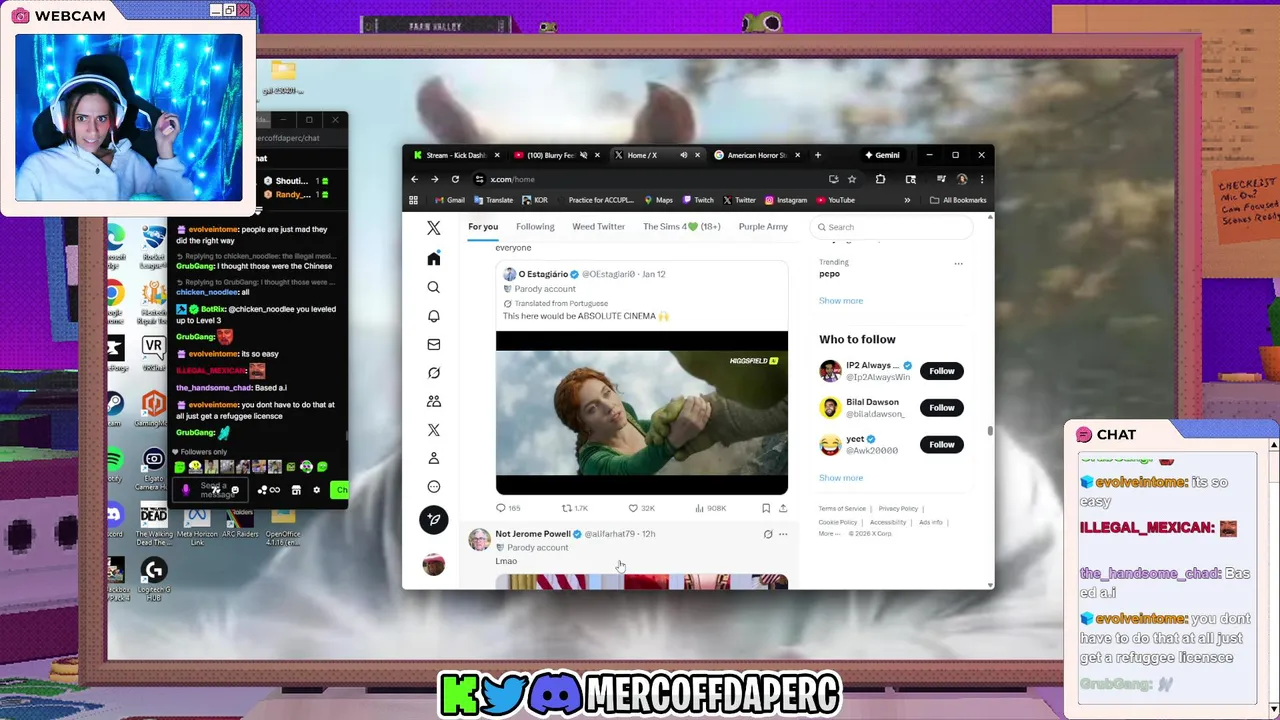This screenshot has width=1280, height=720.
Task: Open more options on Not Jerome Powell post
Action: click(783, 534)
